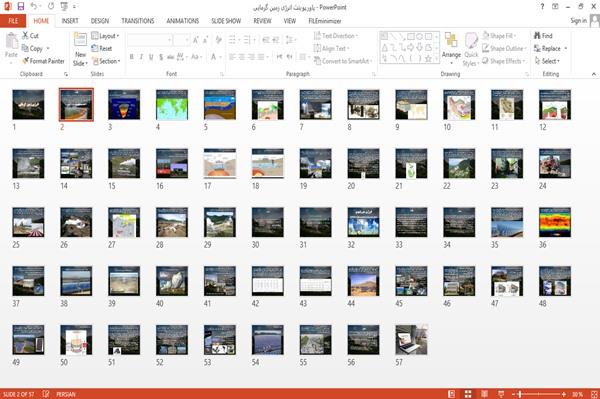Open the Select command

547,61
